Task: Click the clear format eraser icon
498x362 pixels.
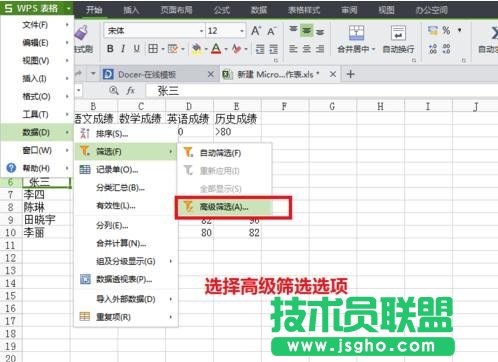Action: 237,49
